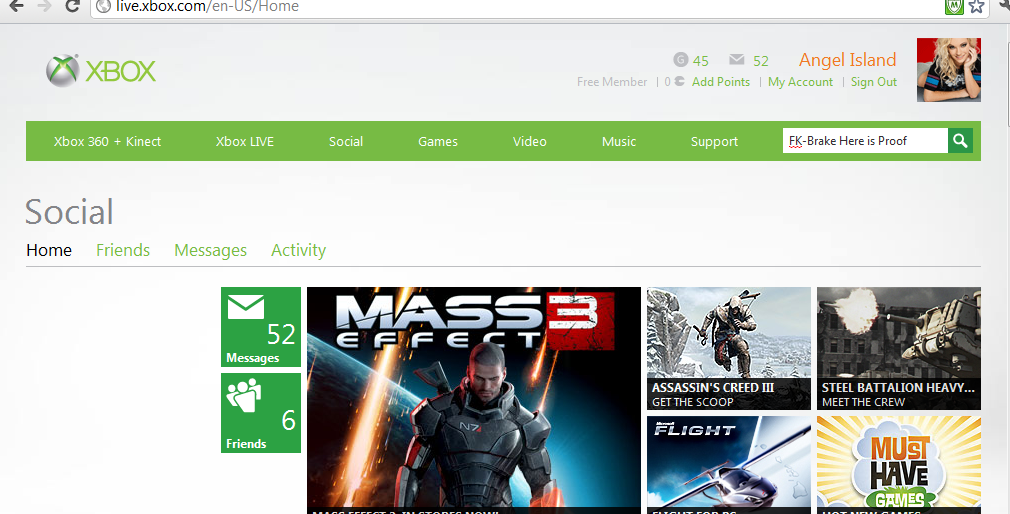Screen dimensions: 1010x514
Task: Click the browser back arrow
Action: pyautogui.click(x=15, y=6)
